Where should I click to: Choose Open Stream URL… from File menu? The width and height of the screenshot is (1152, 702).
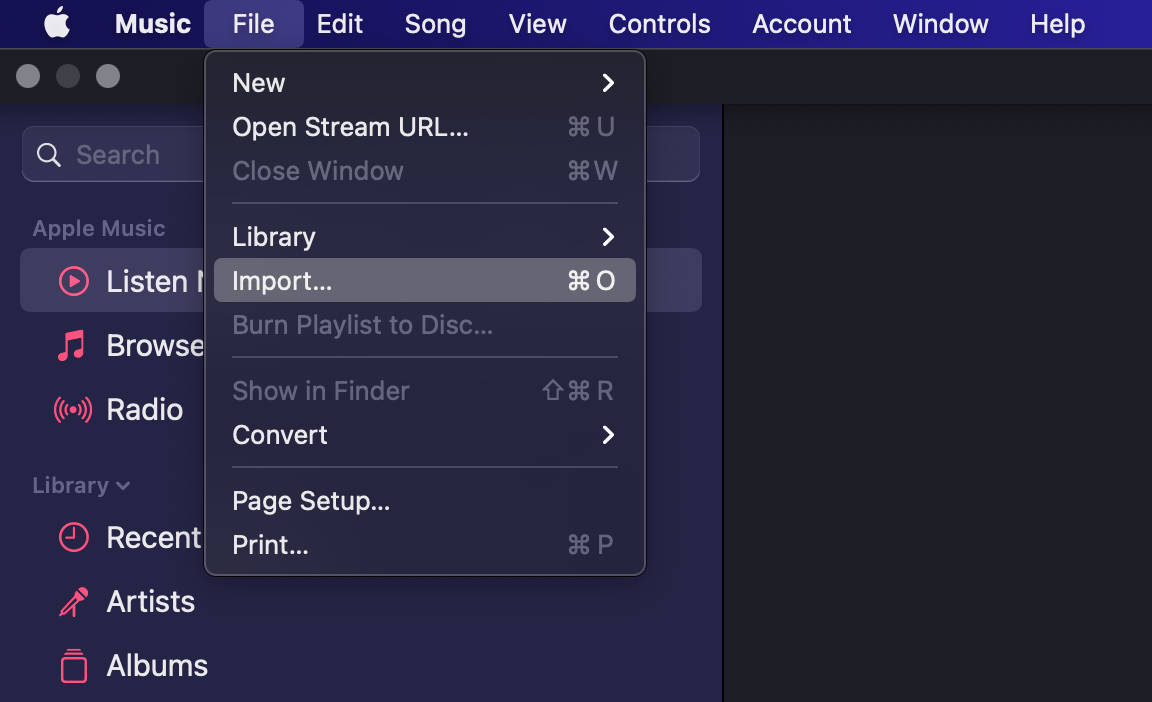[425, 127]
